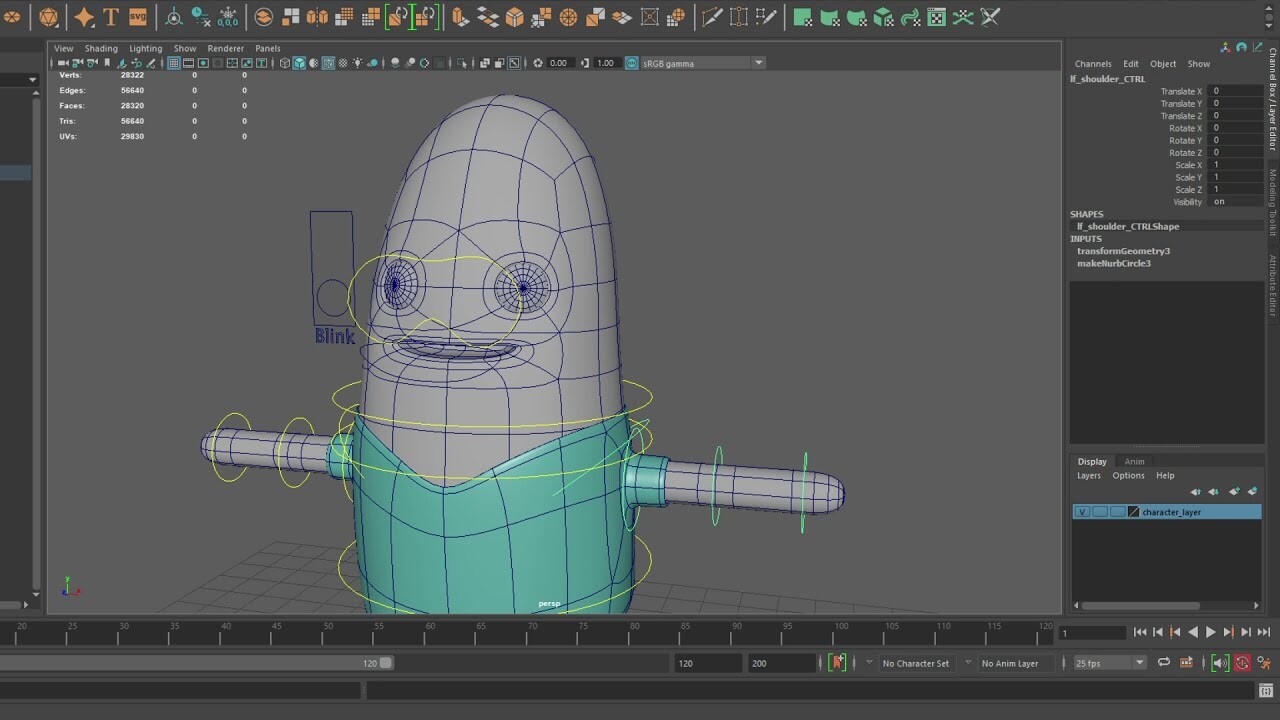Open the No Character Set dropdown
Image resolution: width=1280 pixels, height=720 pixels.
tap(916, 663)
